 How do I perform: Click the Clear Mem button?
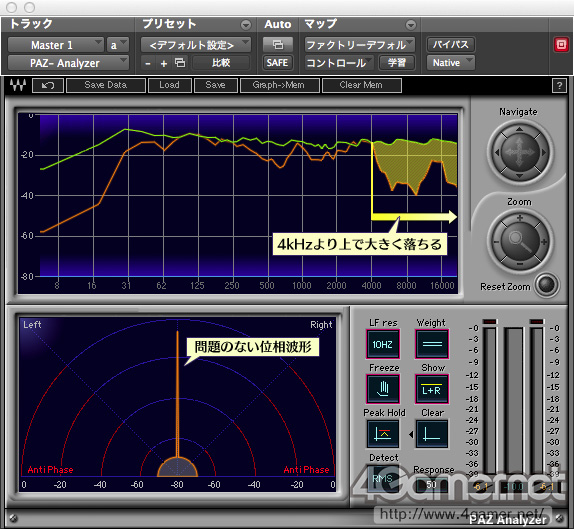[x=361, y=85]
